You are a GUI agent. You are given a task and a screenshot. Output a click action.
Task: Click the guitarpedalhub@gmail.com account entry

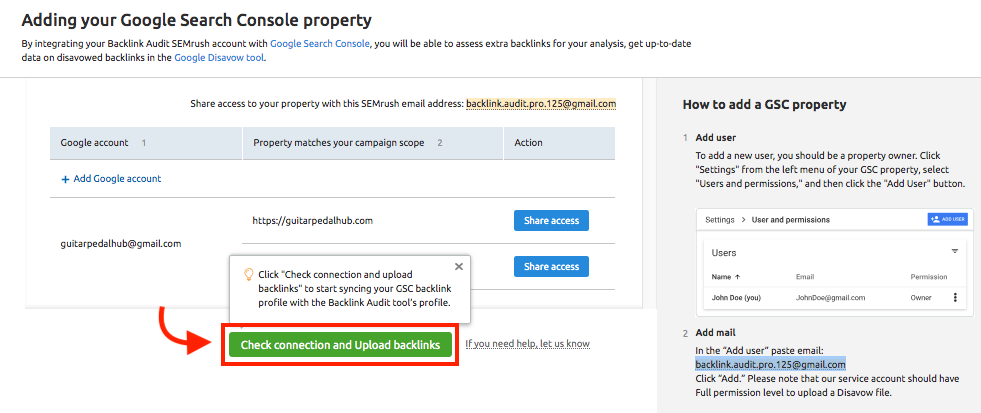(x=121, y=244)
